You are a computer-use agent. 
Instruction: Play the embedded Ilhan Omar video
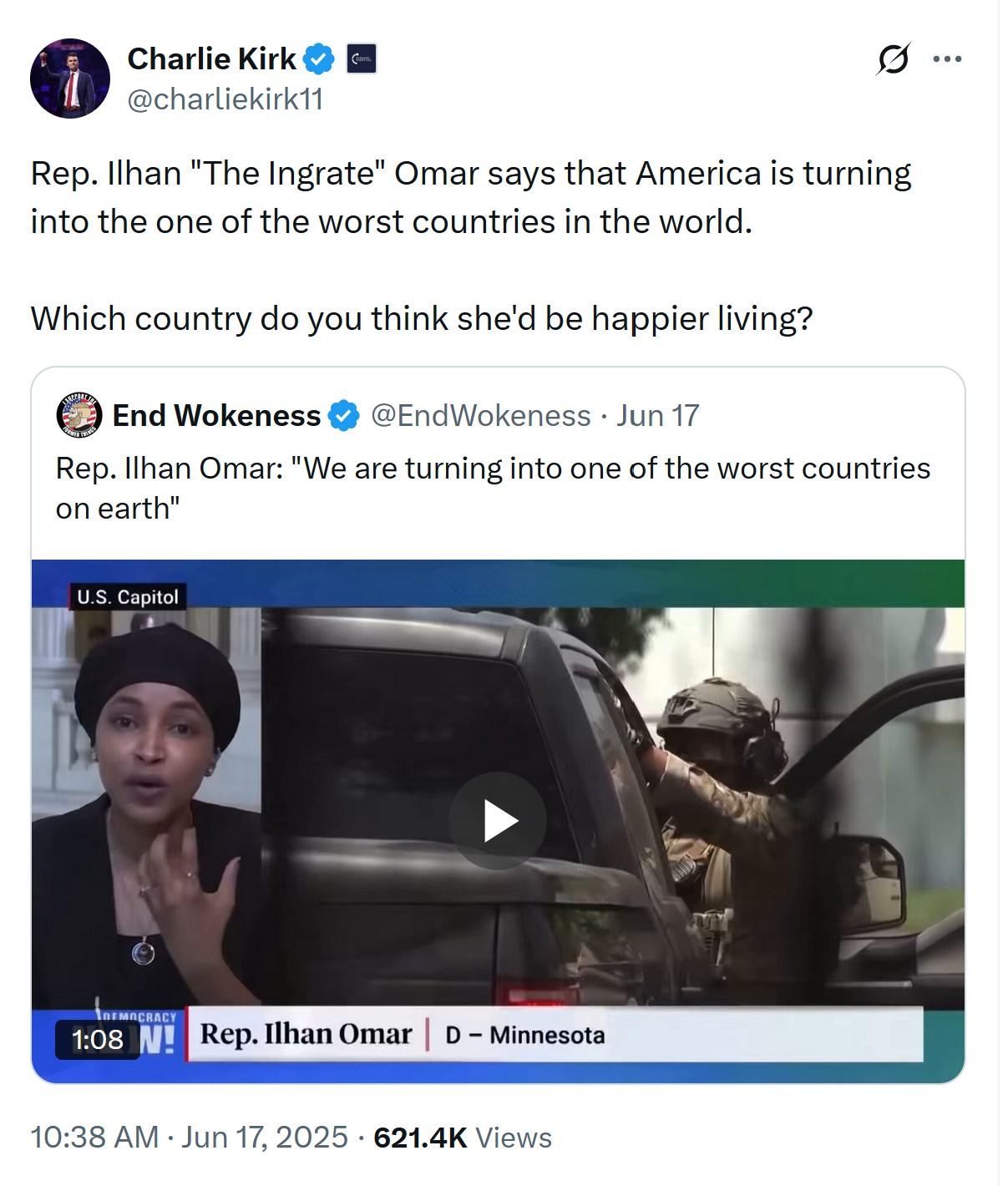498,821
